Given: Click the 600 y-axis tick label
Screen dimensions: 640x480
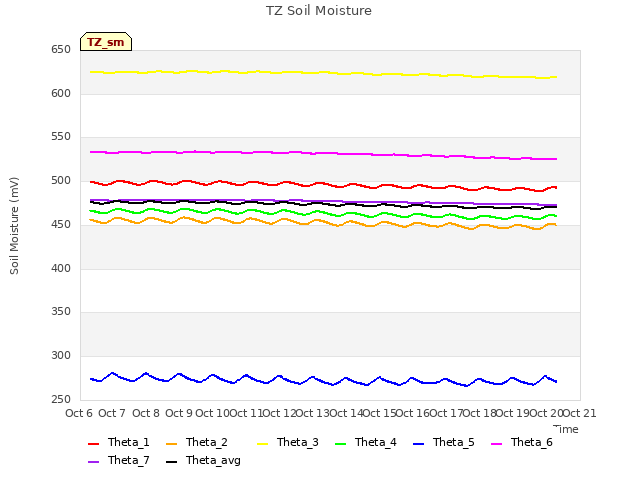Looking at the screenshot, I should tap(61, 93).
